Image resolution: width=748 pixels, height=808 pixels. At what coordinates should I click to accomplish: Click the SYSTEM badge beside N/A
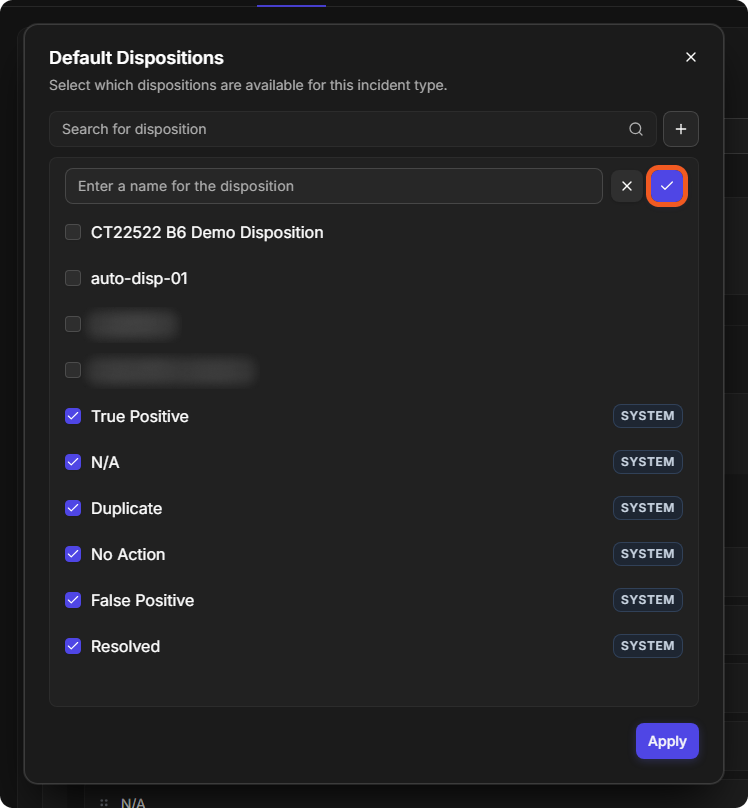point(648,462)
